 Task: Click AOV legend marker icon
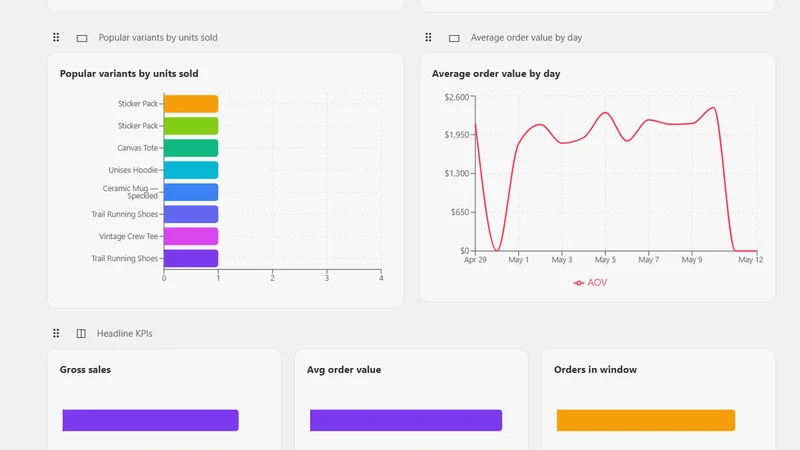(x=579, y=283)
